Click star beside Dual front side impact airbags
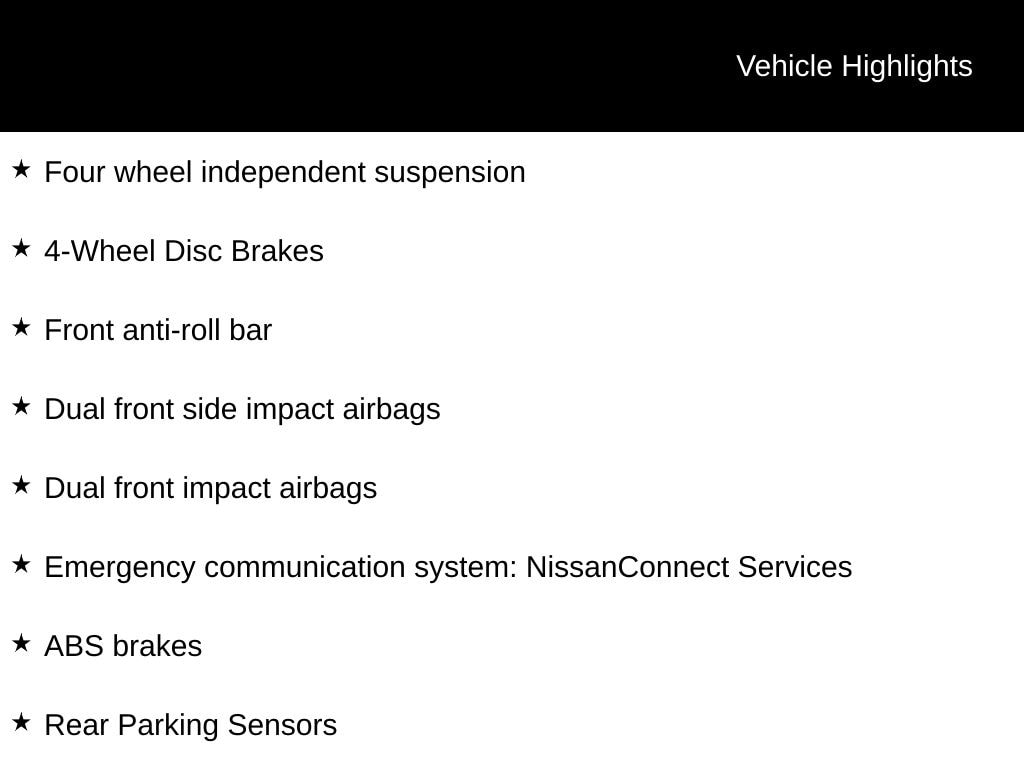Viewport: 1024px width, 768px height. (22, 407)
